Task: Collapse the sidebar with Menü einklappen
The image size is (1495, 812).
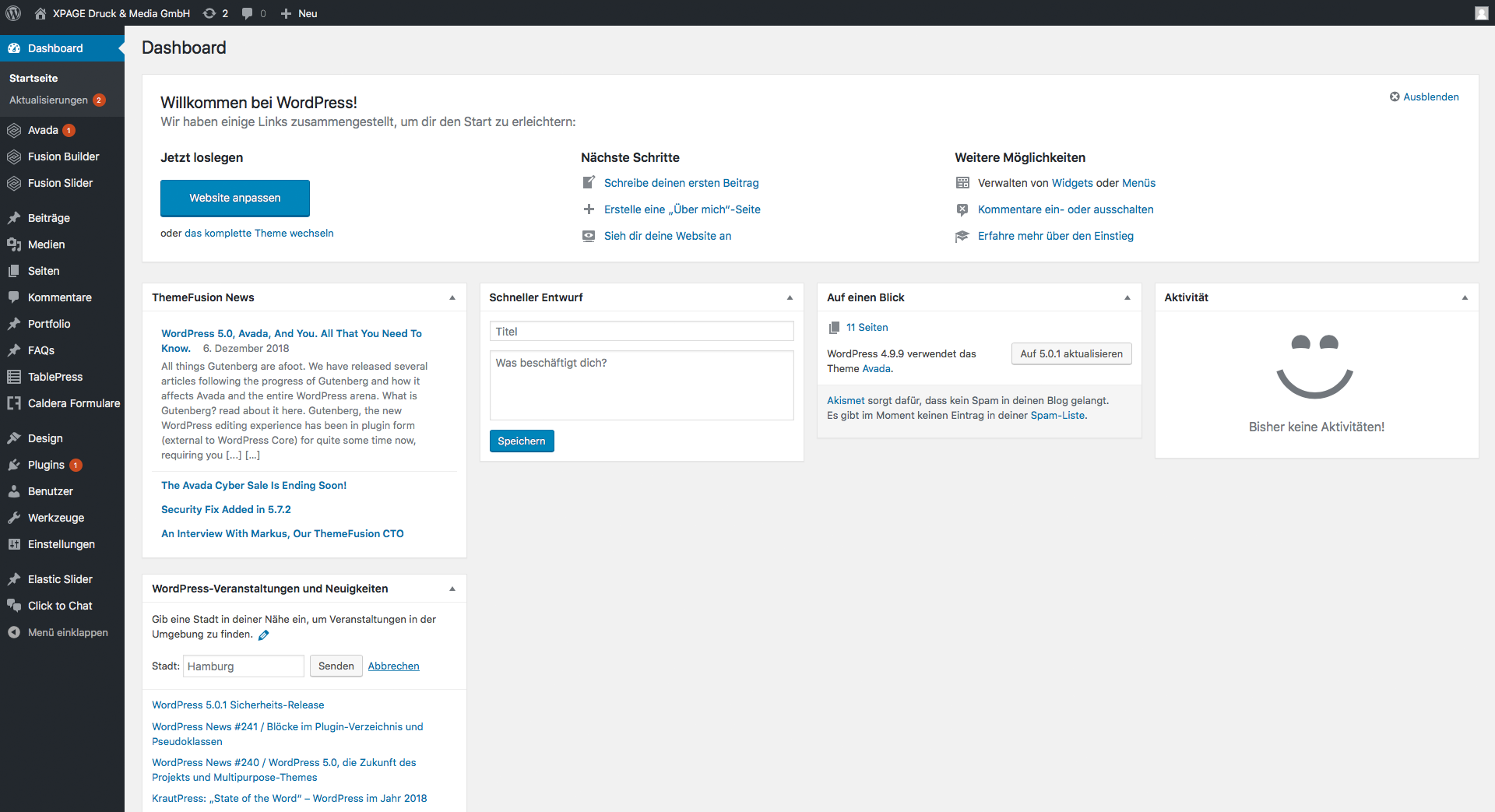Action: [67, 632]
